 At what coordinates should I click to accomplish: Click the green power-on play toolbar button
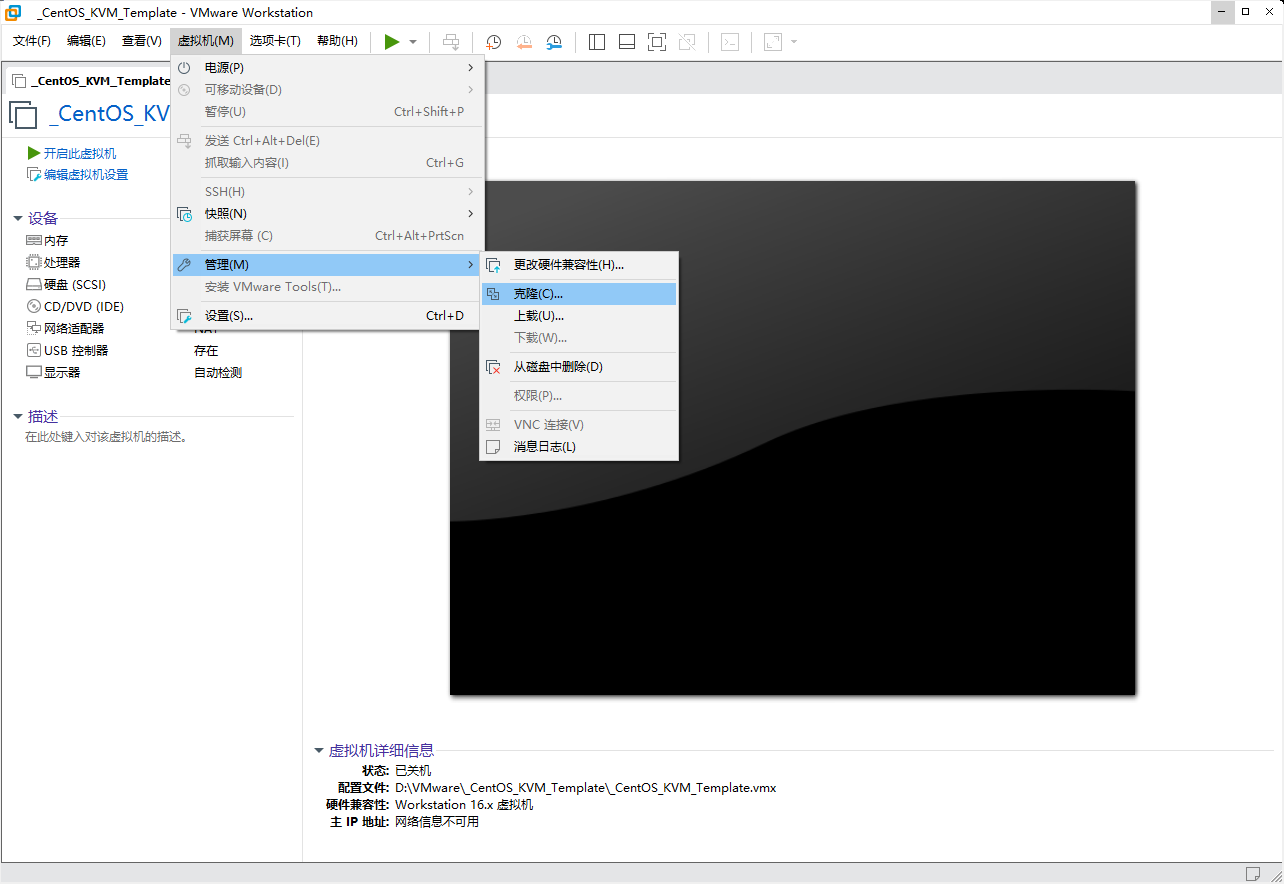pyautogui.click(x=392, y=41)
